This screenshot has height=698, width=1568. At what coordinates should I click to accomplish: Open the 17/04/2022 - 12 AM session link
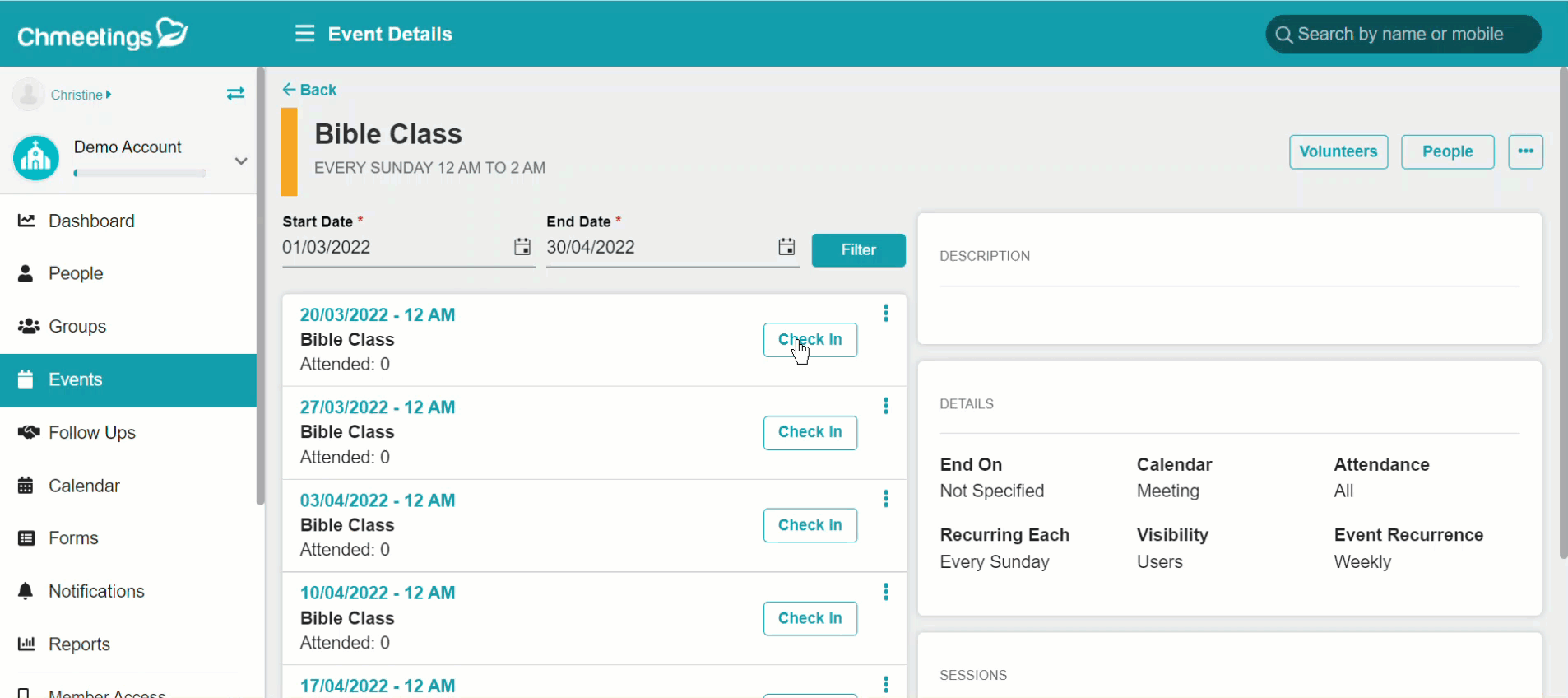point(378,686)
